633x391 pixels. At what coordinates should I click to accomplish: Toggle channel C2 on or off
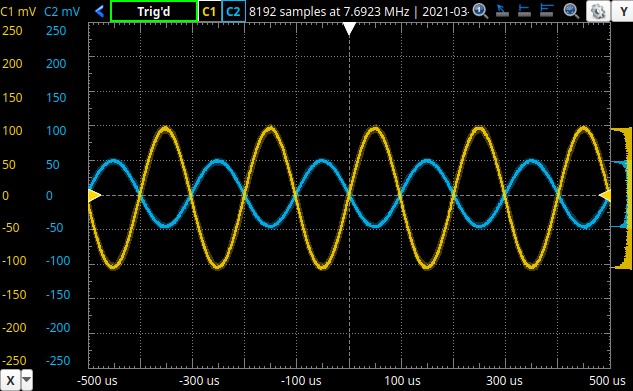coord(233,11)
